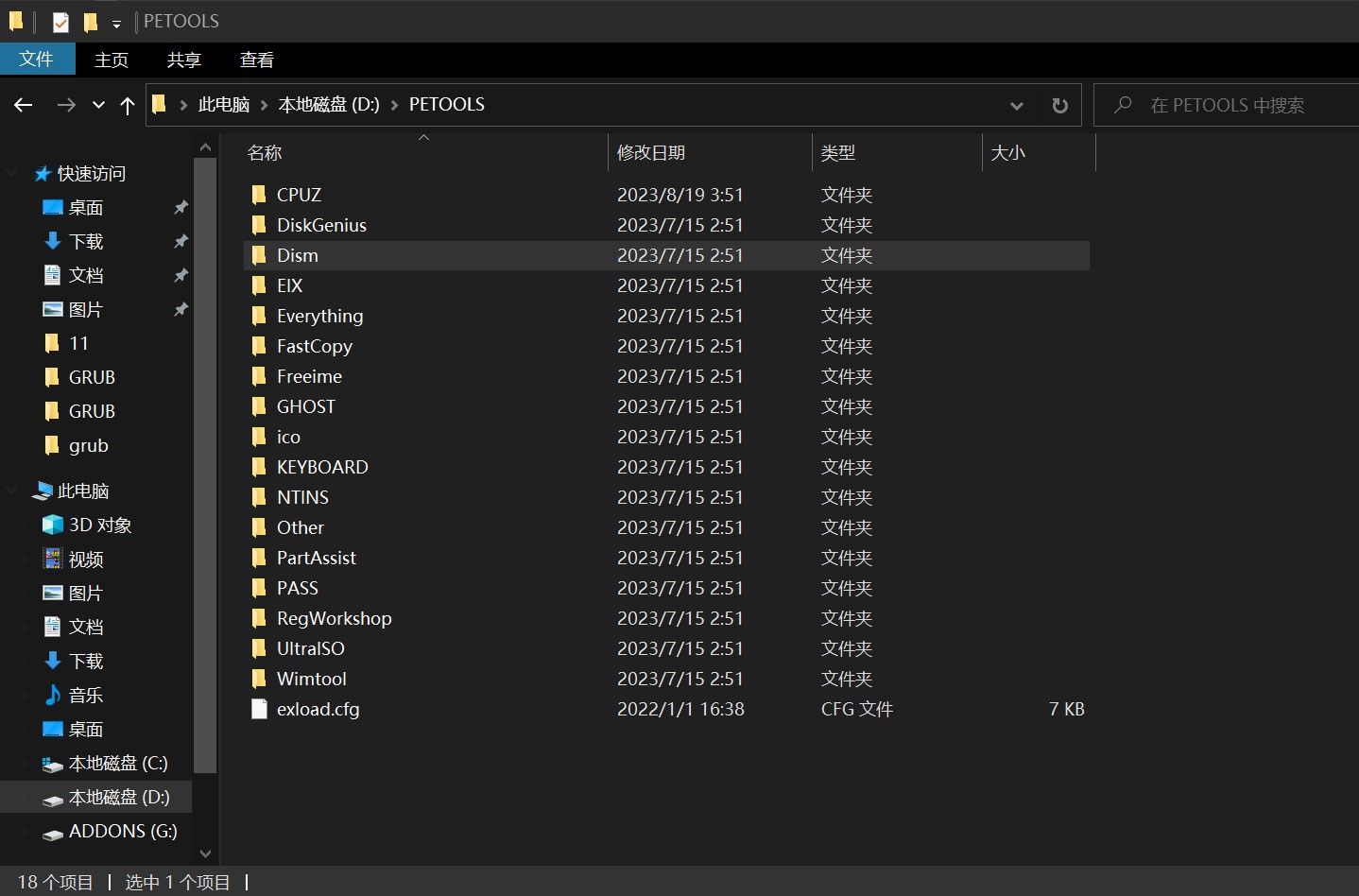Open the Quick Access Toolbar customize dropdown
1359x896 pixels.
pyautogui.click(x=116, y=24)
